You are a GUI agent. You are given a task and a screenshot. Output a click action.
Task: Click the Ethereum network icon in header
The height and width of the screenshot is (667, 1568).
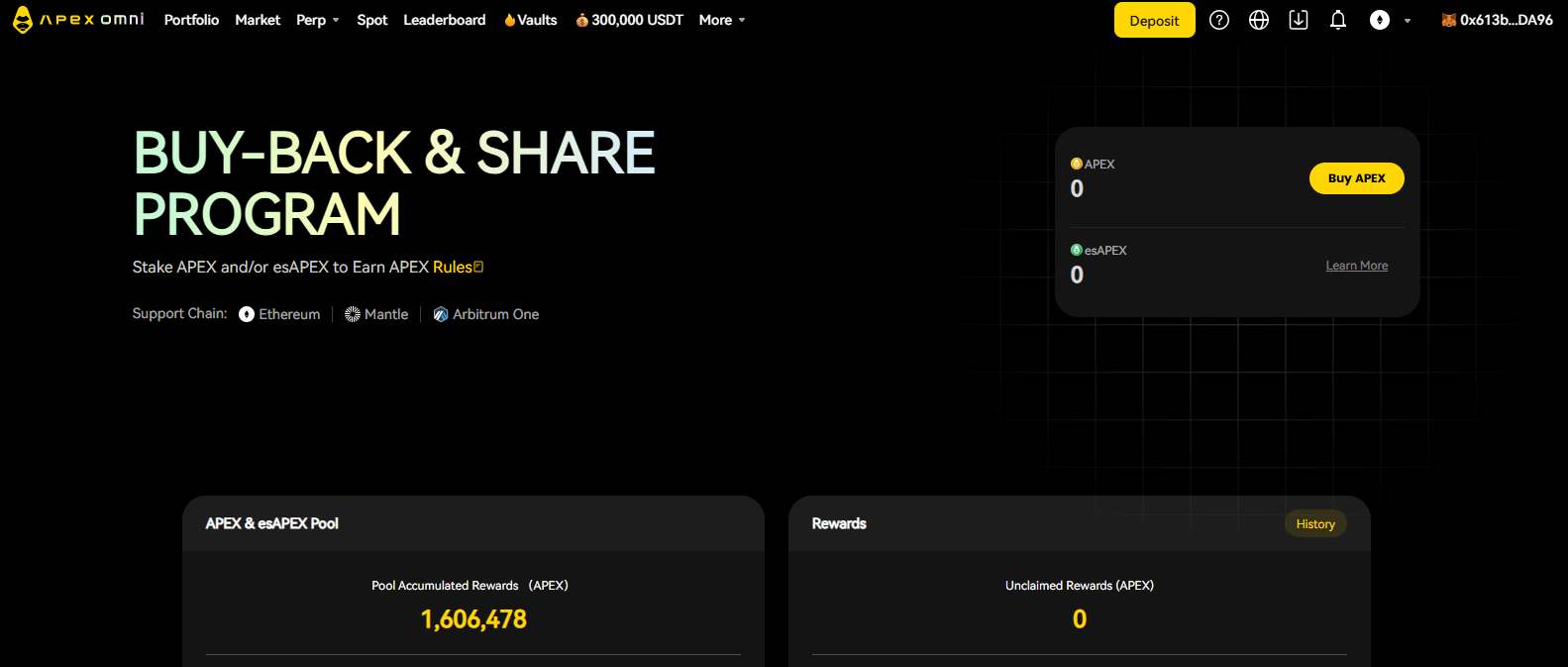point(1380,20)
